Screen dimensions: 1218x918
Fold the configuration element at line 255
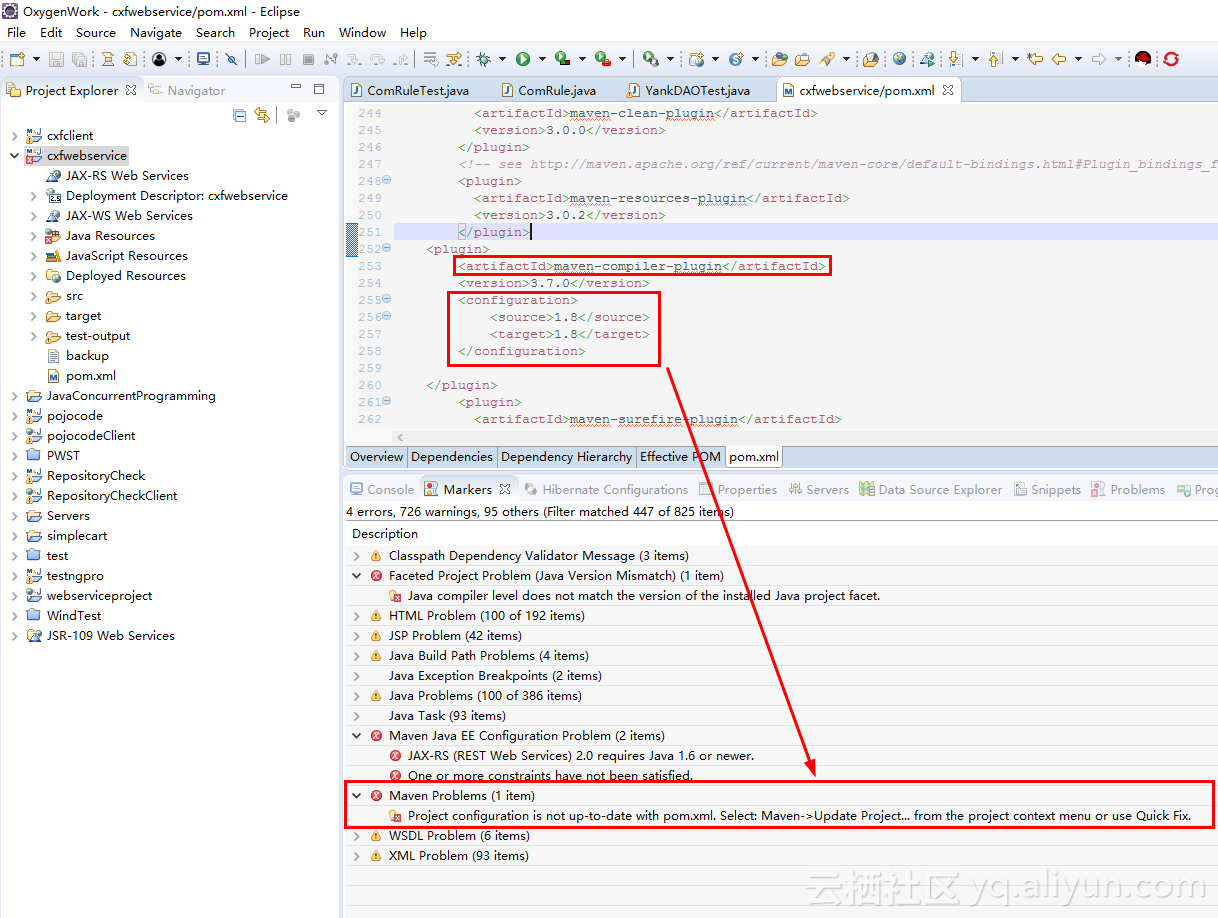coord(387,299)
